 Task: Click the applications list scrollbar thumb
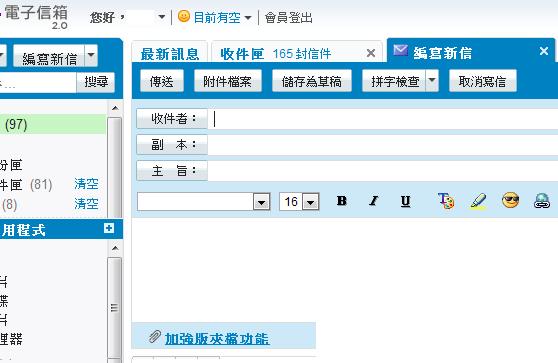point(115,308)
